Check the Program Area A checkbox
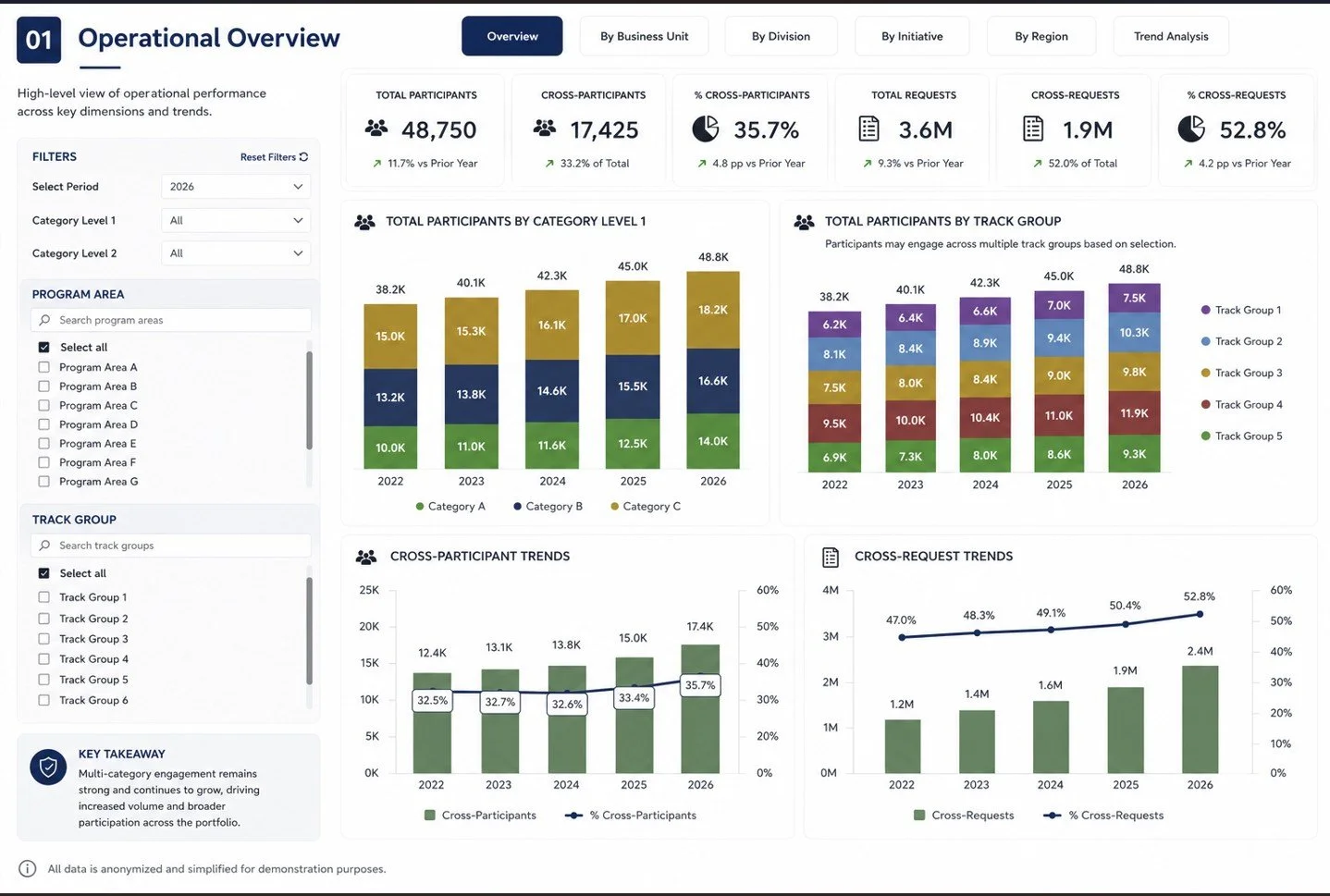The width and height of the screenshot is (1330, 896). point(43,367)
